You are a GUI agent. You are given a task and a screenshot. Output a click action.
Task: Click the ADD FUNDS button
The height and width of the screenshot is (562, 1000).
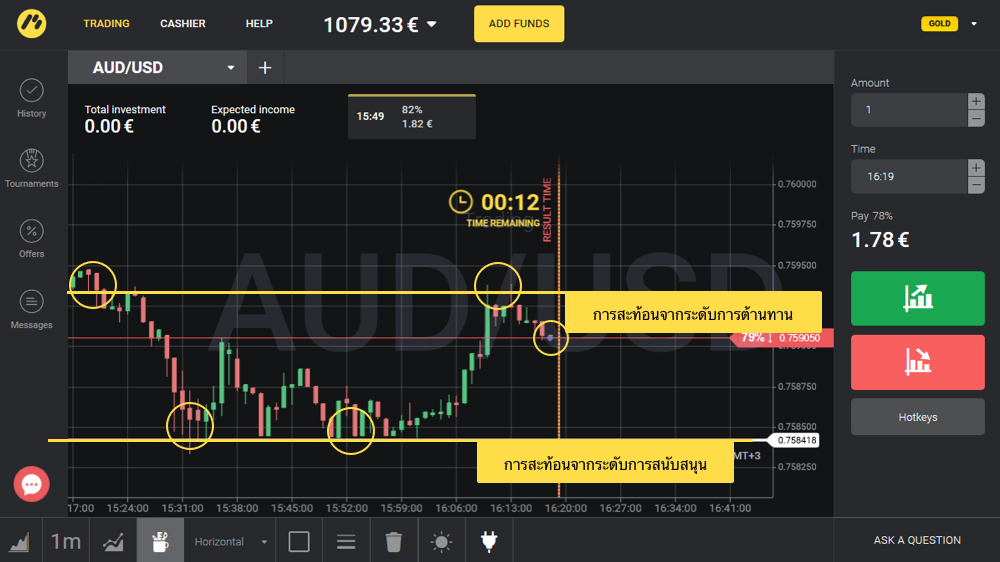(518, 24)
